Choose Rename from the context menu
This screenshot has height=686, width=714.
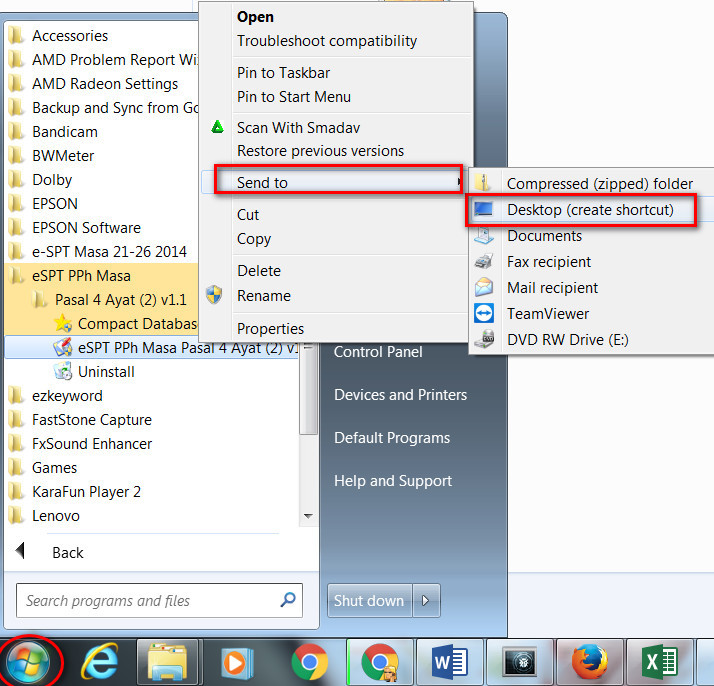pos(264,296)
